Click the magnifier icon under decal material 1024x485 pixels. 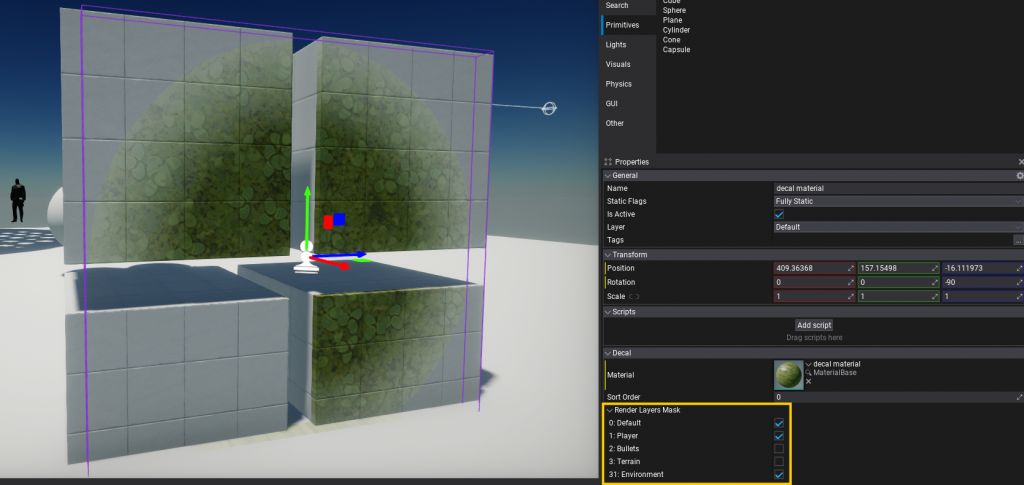(x=809, y=373)
